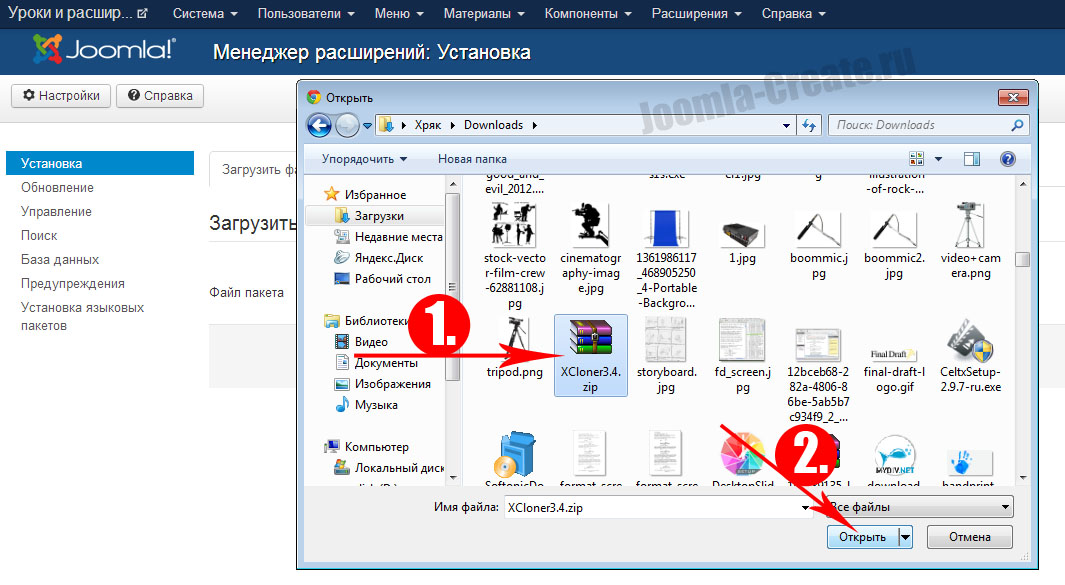Click the dropdown arrow beside Открыть button
The image size is (1065, 585).
(905, 537)
